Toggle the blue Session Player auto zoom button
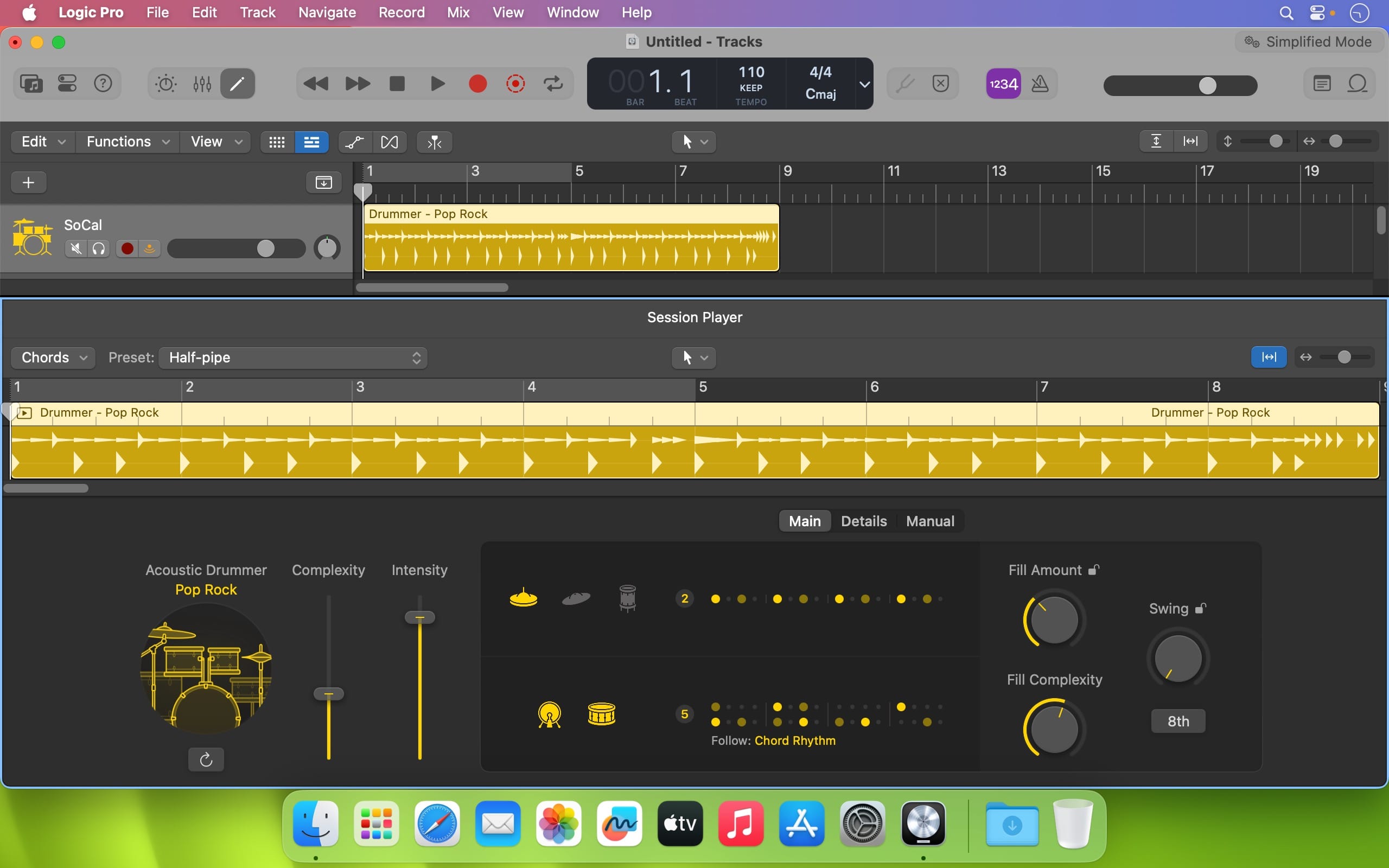The height and width of the screenshot is (868, 1389). [x=1269, y=357]
